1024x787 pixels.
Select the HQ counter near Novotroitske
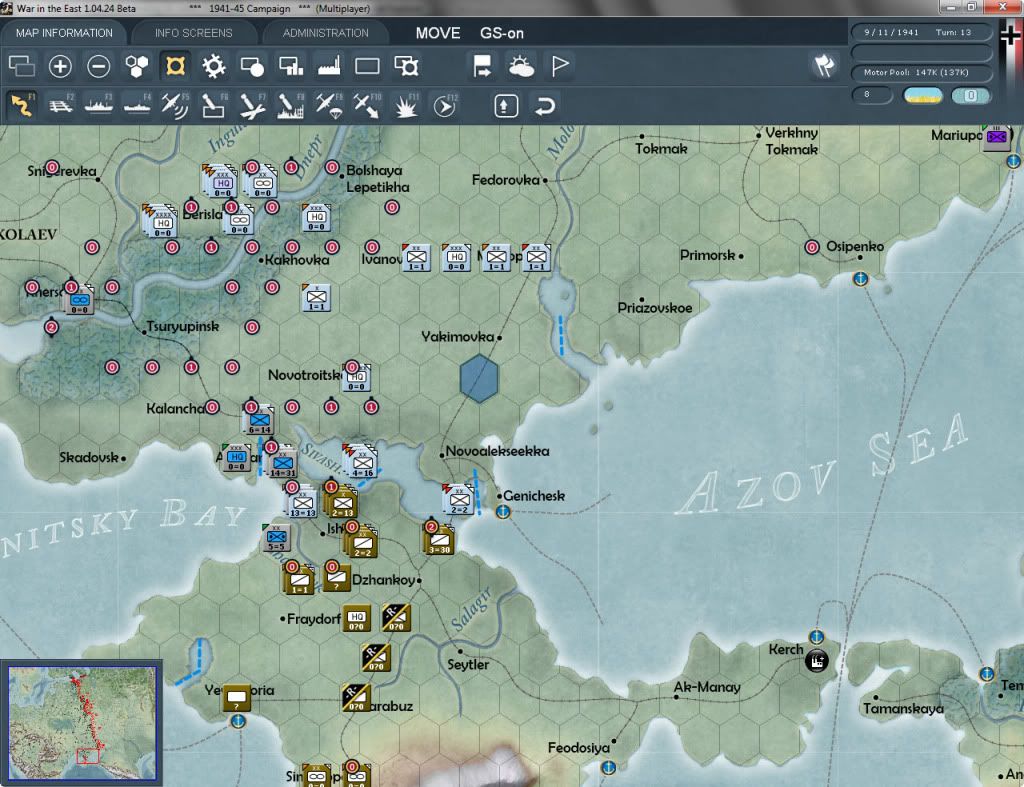(357, 379)
